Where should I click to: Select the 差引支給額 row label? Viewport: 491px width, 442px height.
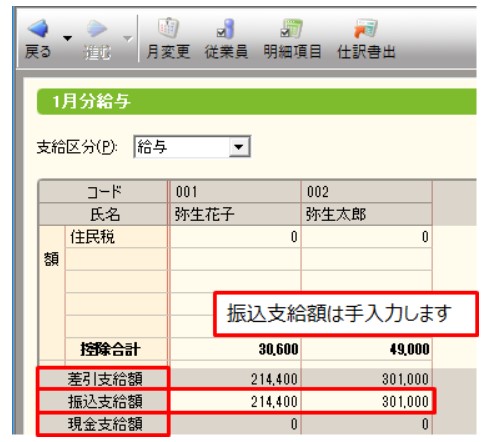[x=103, y=379]
